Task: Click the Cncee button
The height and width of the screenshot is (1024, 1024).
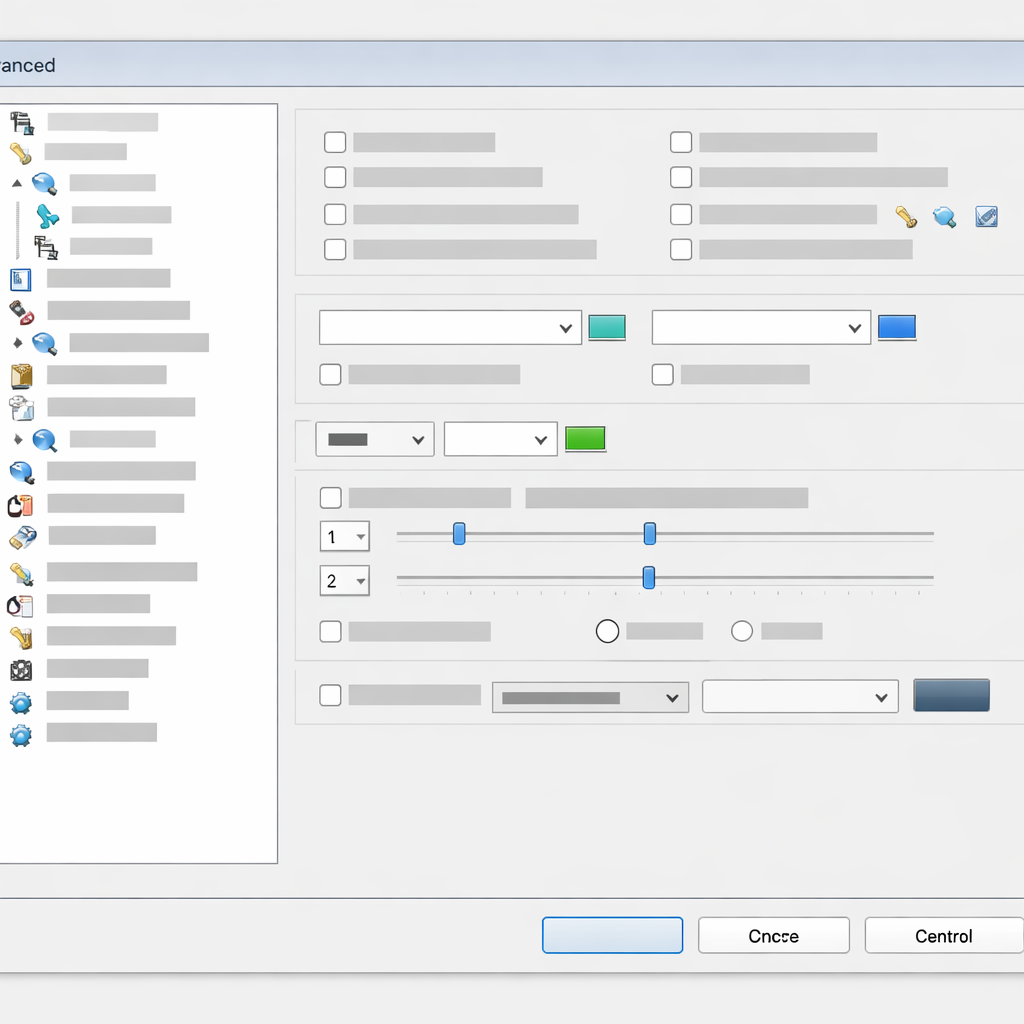Action: [773, 936]
